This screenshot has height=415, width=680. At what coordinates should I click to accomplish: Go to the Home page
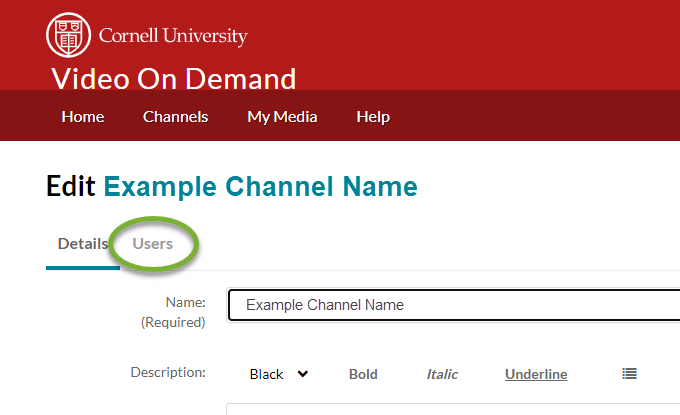83,117
